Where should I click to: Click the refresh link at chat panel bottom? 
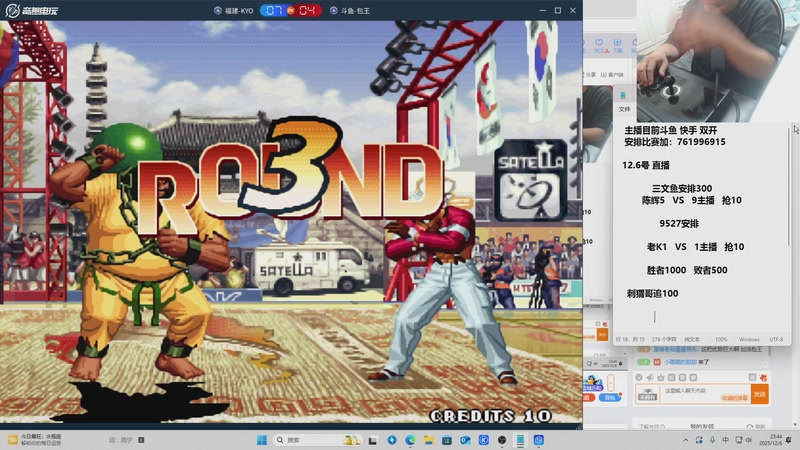click(756, 426)
